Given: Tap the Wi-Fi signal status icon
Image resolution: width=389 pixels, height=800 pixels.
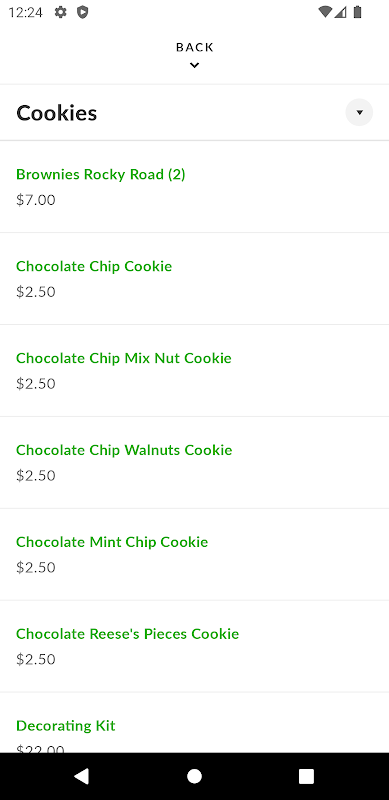Looking at the screenshot, I should (x=324, y=12).
